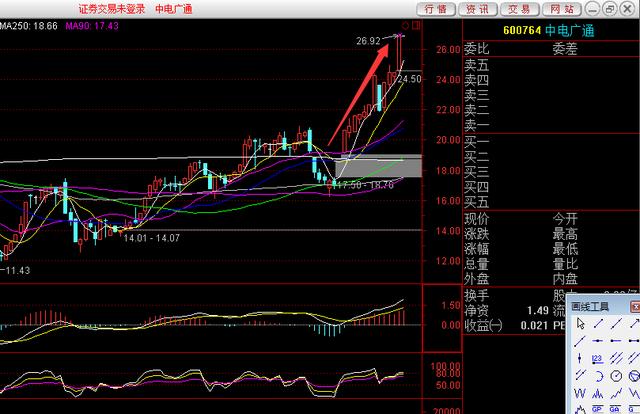The height and width of the screenshot is (414, 640).
Task: Pick the peaks wave tool next to W
Action: (x=598, y=393)
